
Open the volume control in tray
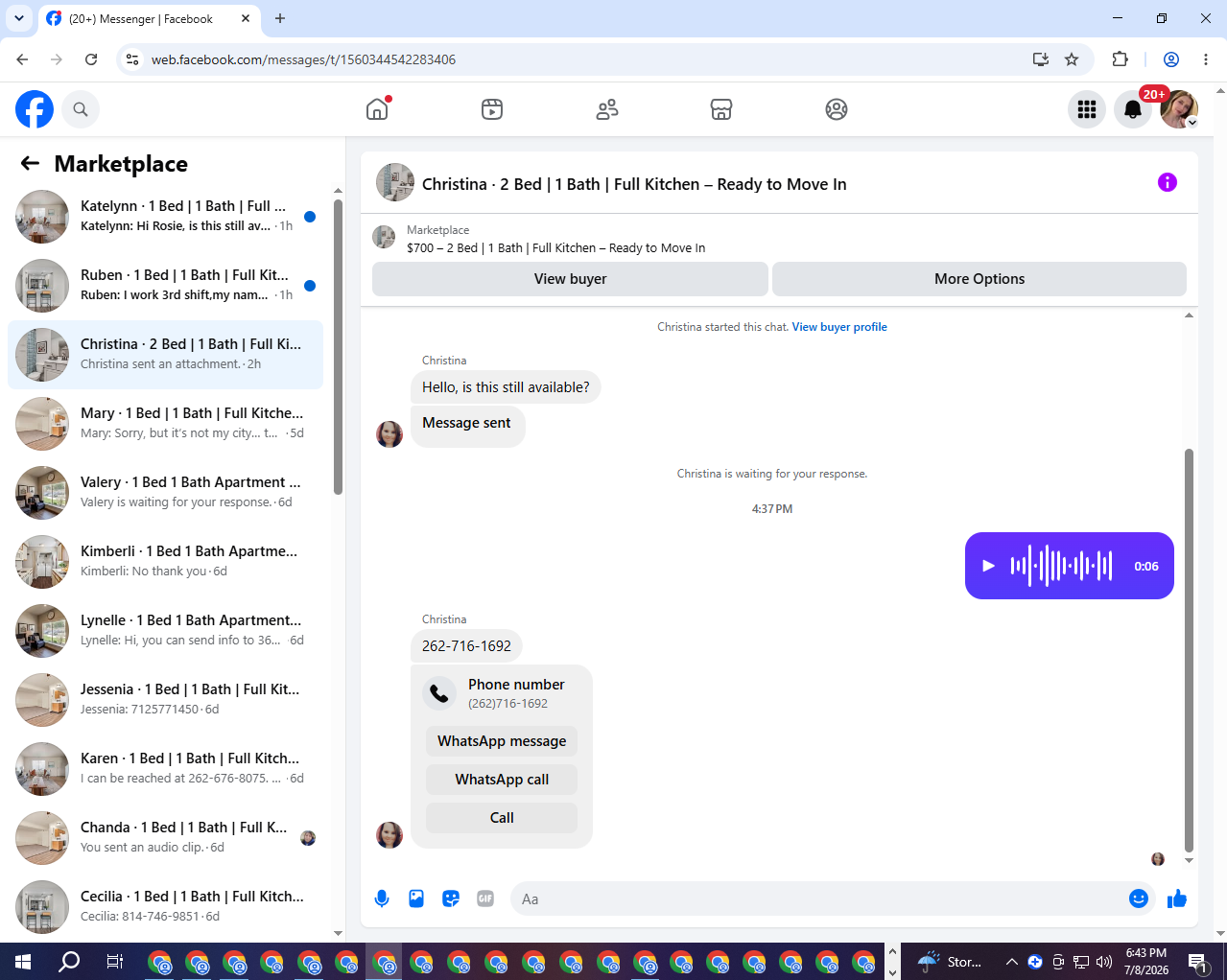coord(1104,962)
